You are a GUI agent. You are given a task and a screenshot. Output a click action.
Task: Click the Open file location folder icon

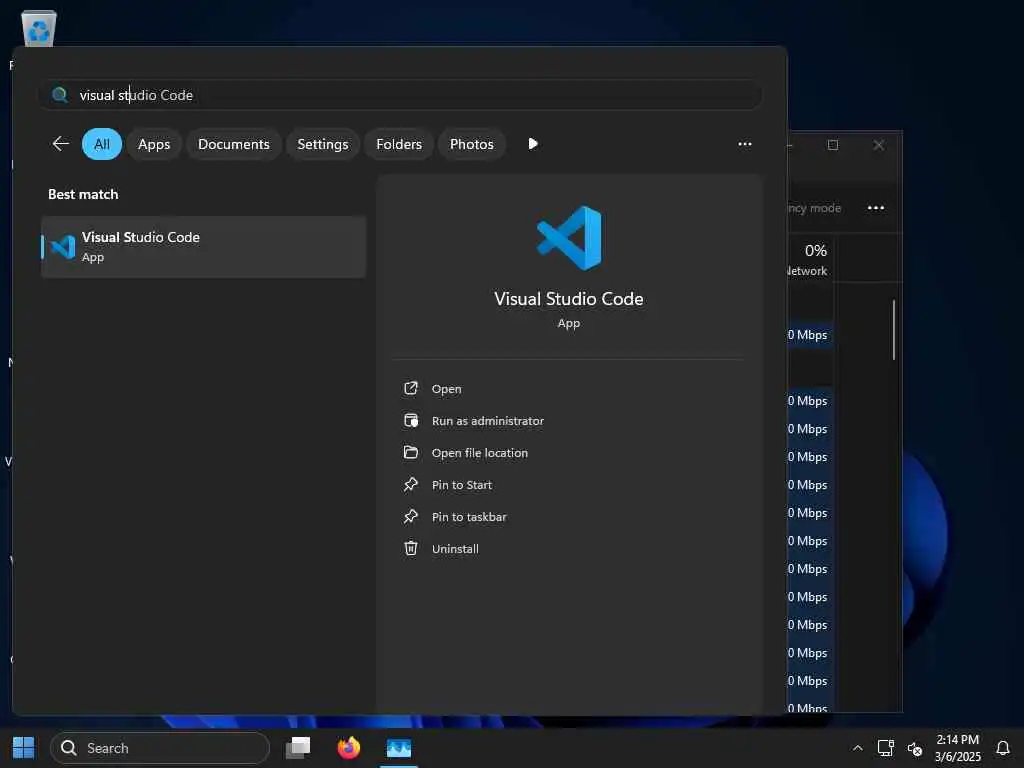point(411,452)
